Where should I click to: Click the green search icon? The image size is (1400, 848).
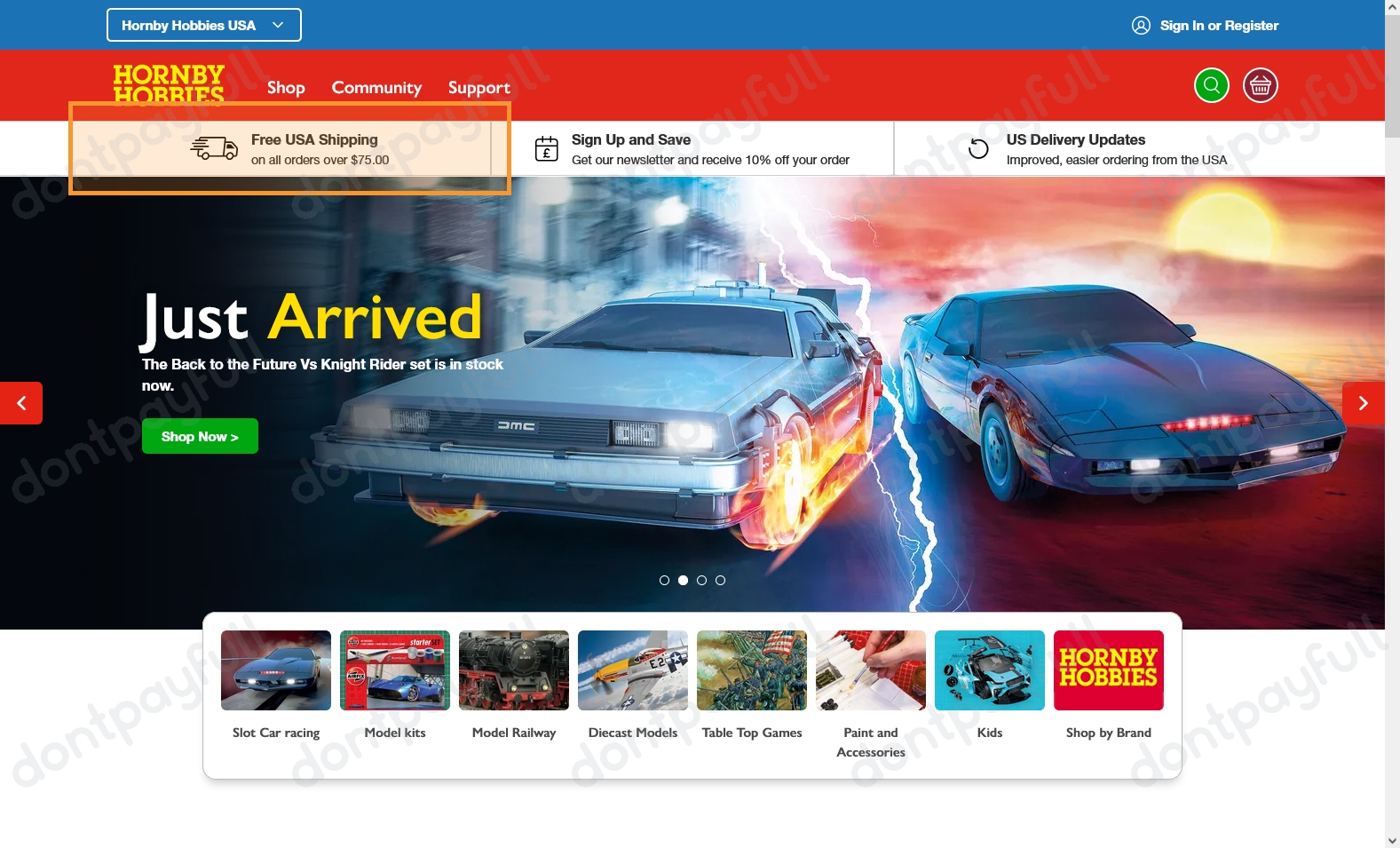click(1211, 85)
